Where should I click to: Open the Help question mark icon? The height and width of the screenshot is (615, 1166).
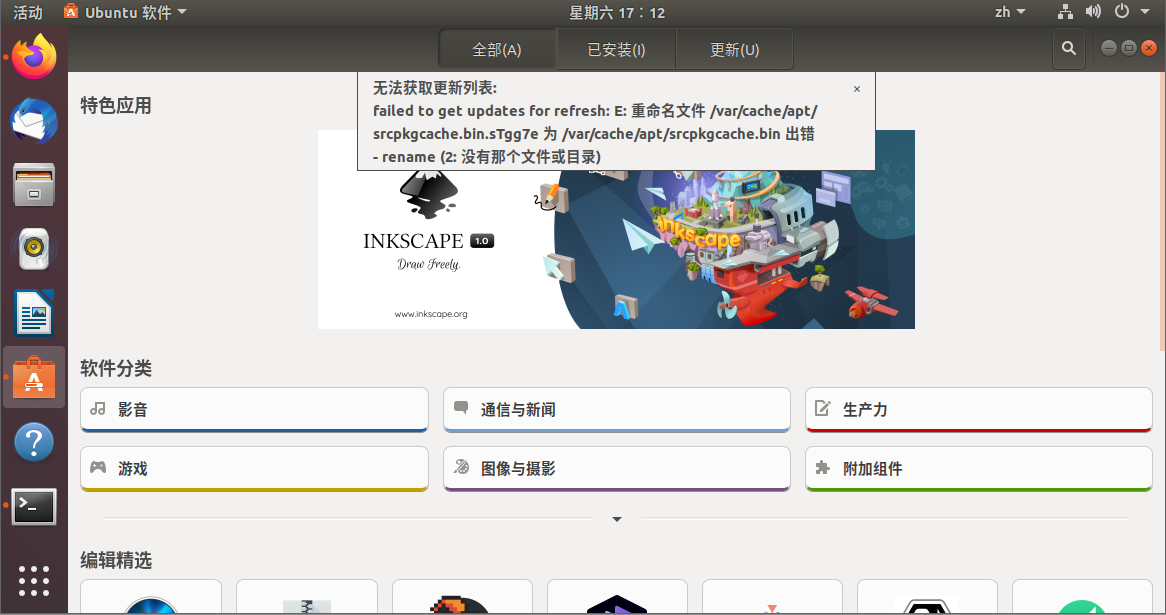[x=34, y=442]
